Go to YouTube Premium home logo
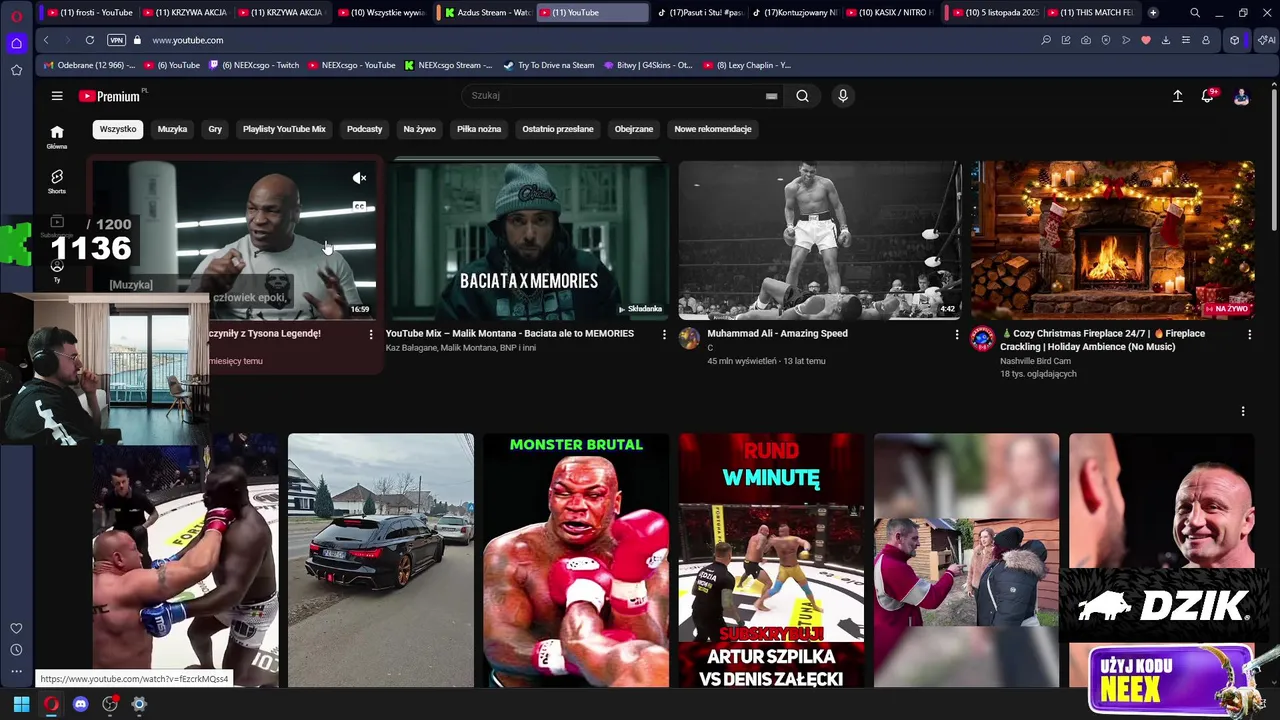The image size is (1280, 720). (112, 96)
